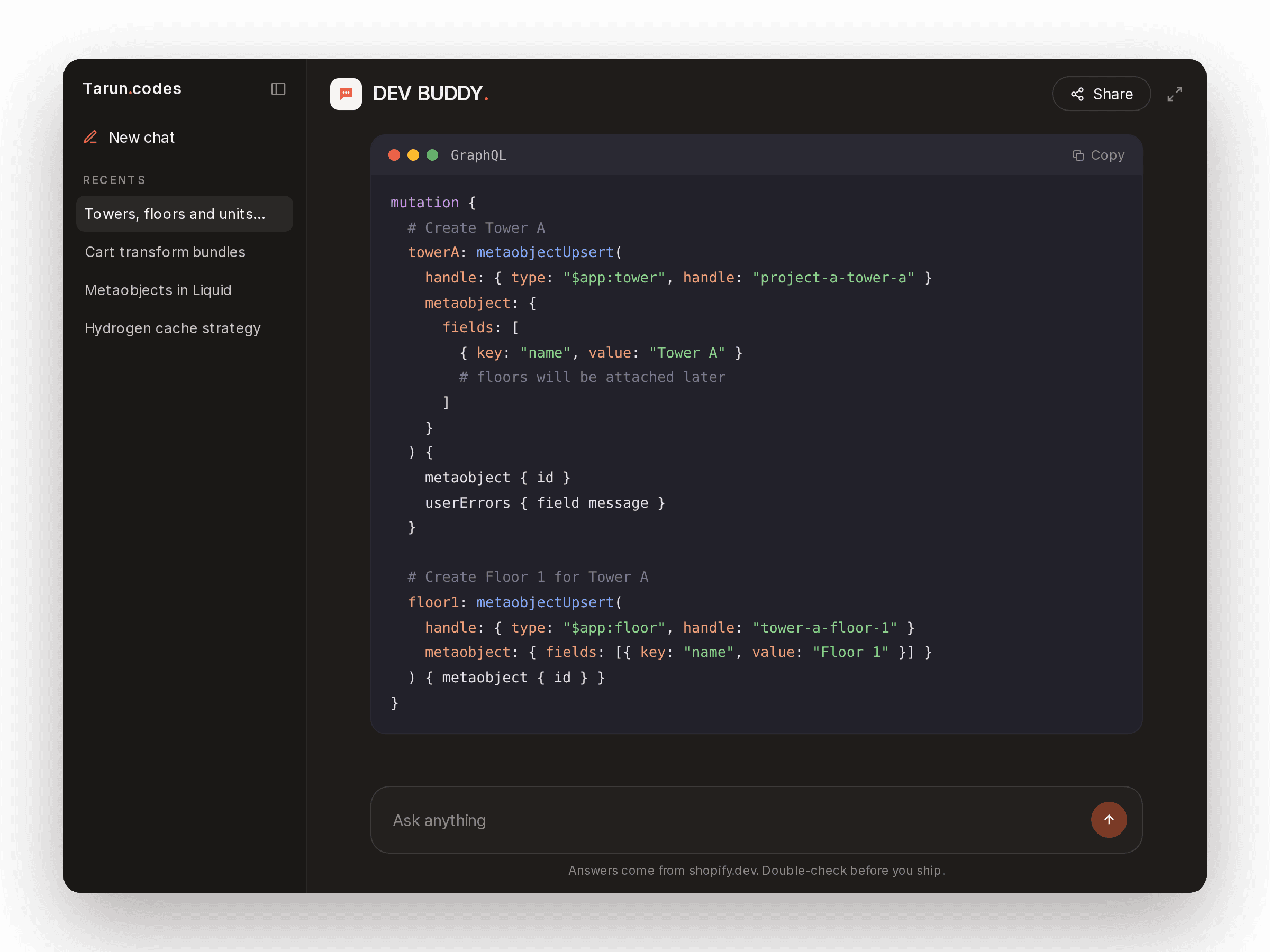Click '# Create Floor 1 for Tower A' comment

(x=528, y=576)
